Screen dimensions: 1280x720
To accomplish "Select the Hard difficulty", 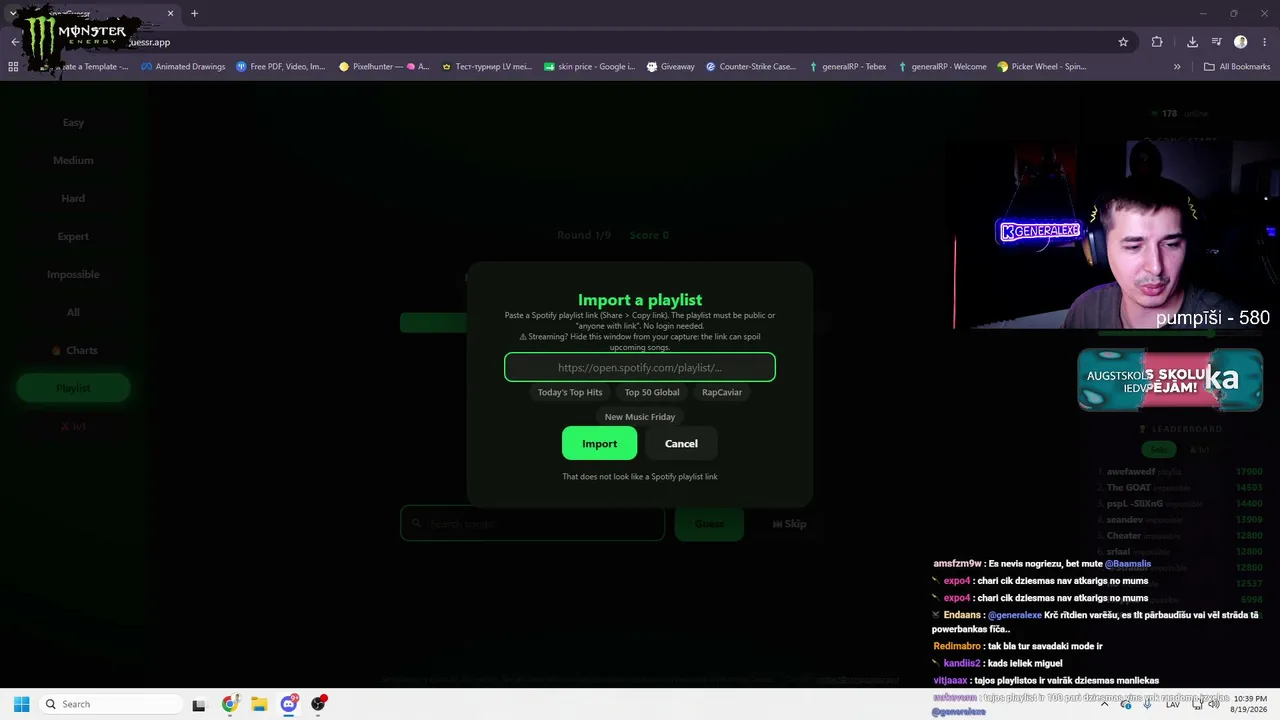I will pyautogui.click(x=73, y=199).
